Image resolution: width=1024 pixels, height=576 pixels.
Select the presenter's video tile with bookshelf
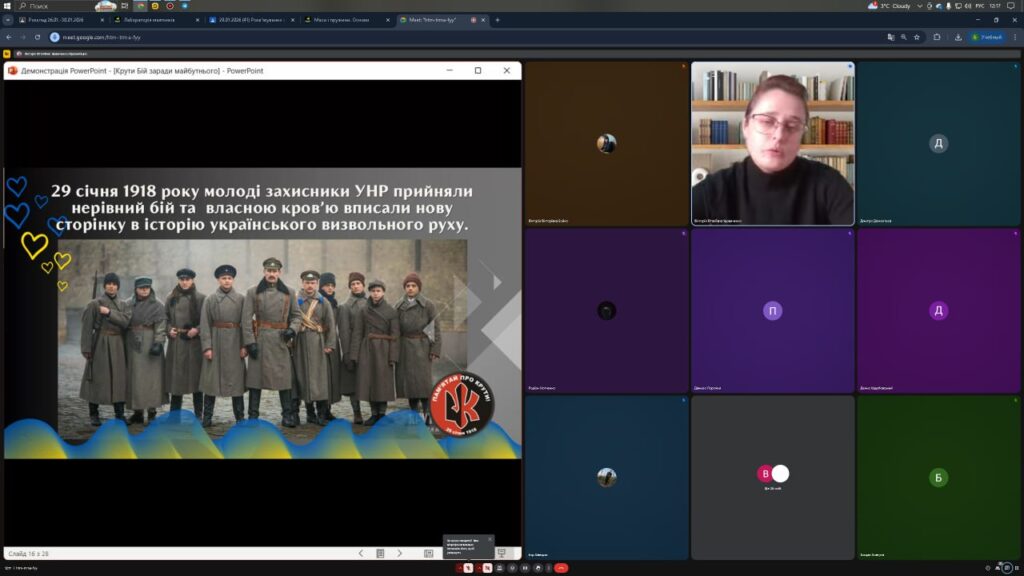pyautogui.click(x=772, y=143)
